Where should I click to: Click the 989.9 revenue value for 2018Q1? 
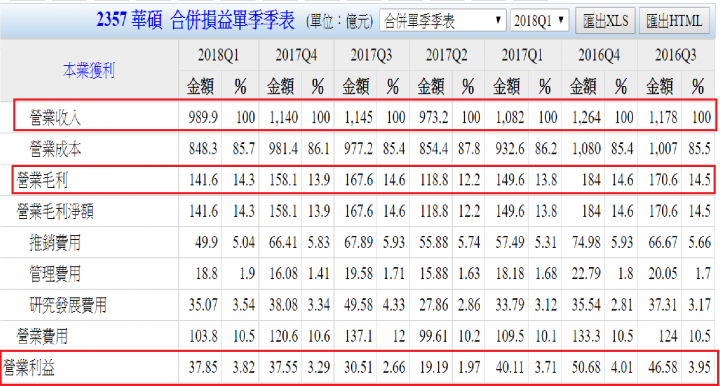[x=203, y=117]
